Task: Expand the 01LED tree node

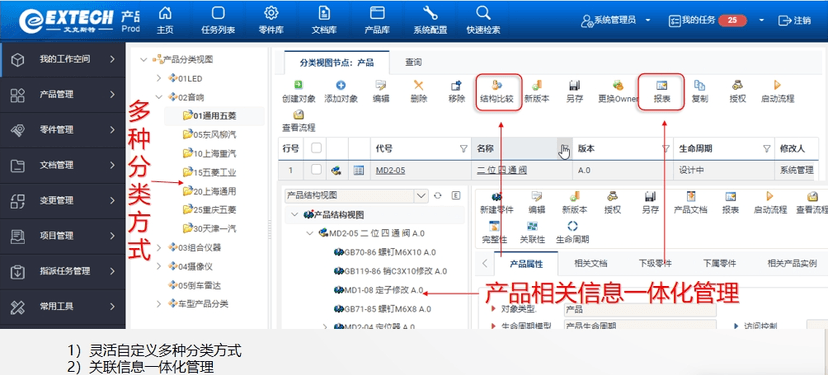Action: point(159,78)
